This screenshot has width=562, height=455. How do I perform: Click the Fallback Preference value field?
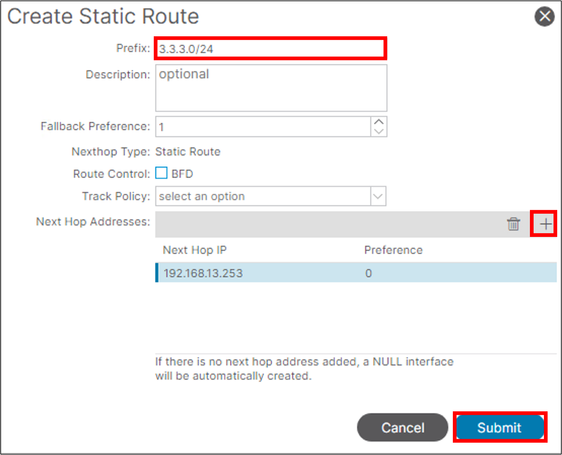[263, 127]
